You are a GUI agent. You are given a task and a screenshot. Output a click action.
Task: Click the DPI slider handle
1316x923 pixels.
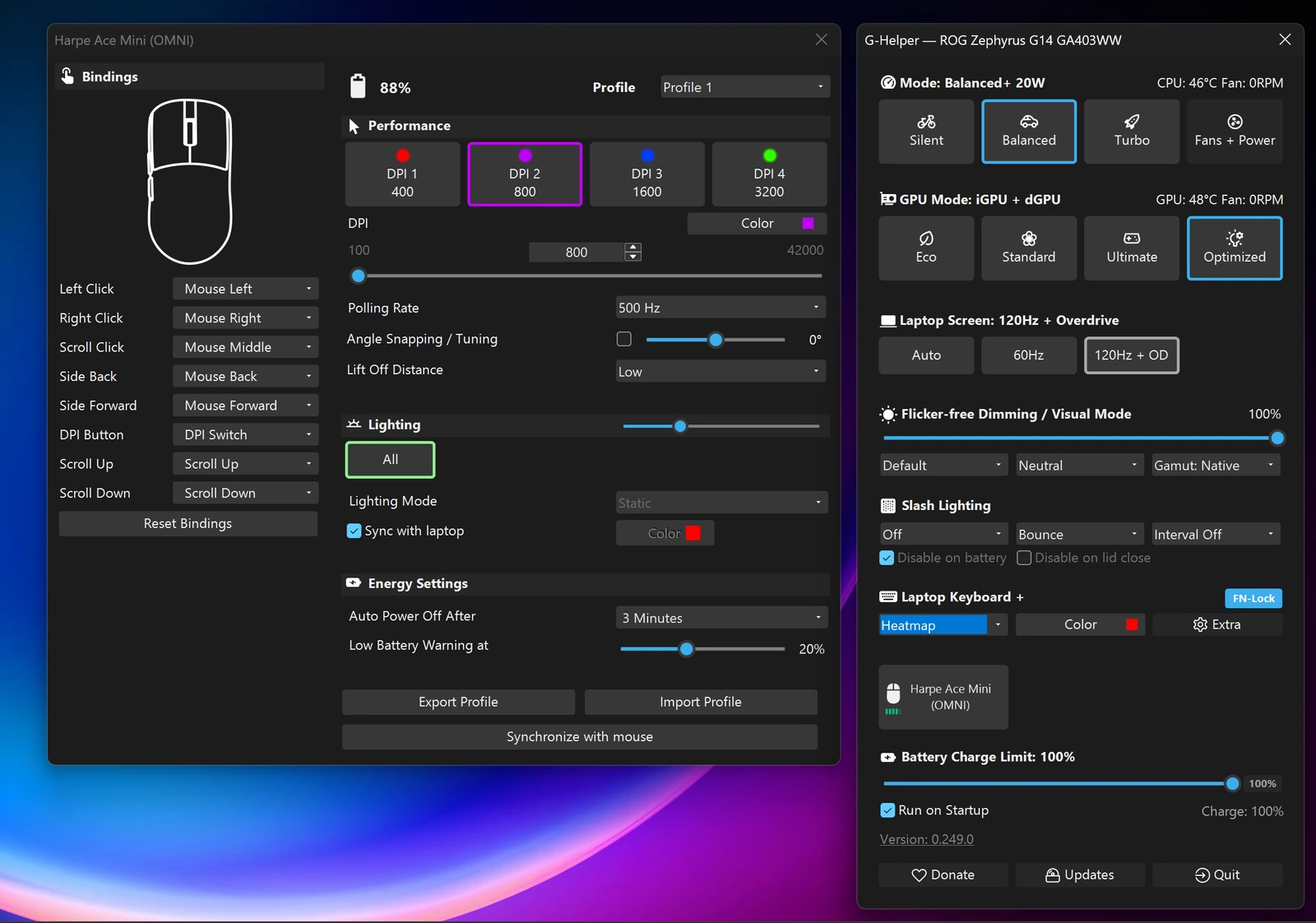[x=358, y=276]
